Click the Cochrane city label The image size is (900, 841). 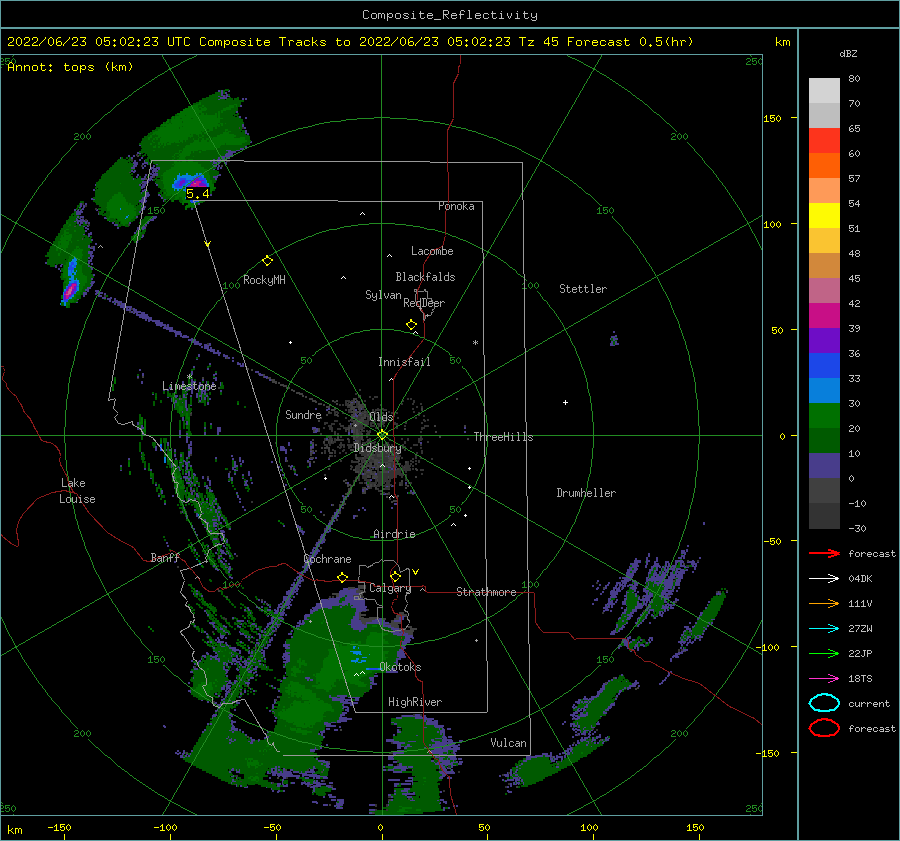click(x=327, y=559)
